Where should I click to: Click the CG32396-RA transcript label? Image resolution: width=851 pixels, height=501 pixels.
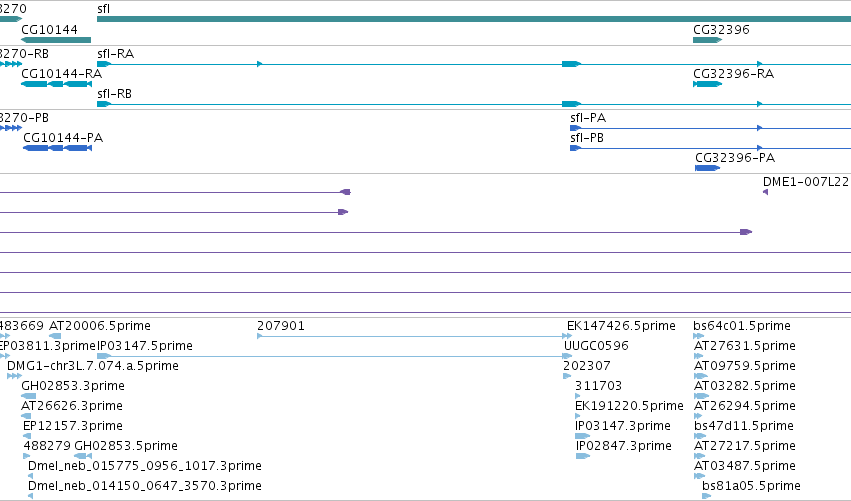tap(733, 74)
